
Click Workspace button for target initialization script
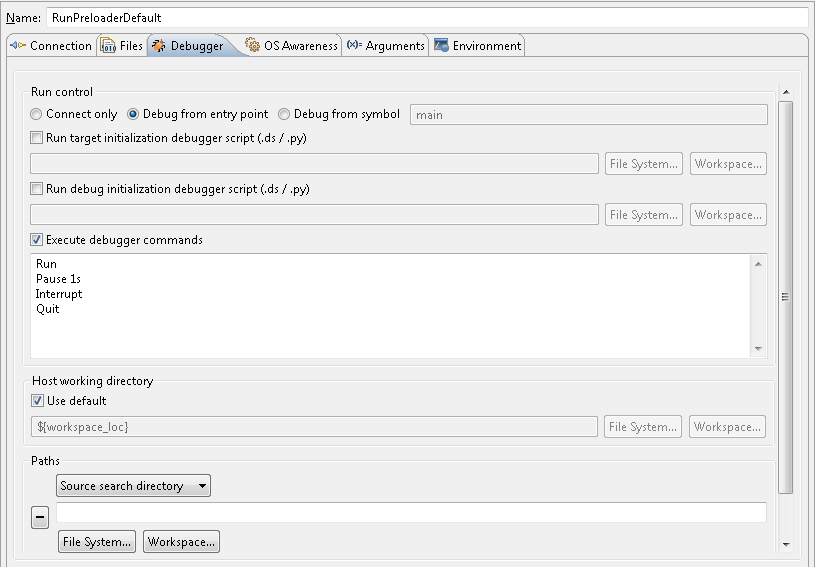(x=728, y=164)
